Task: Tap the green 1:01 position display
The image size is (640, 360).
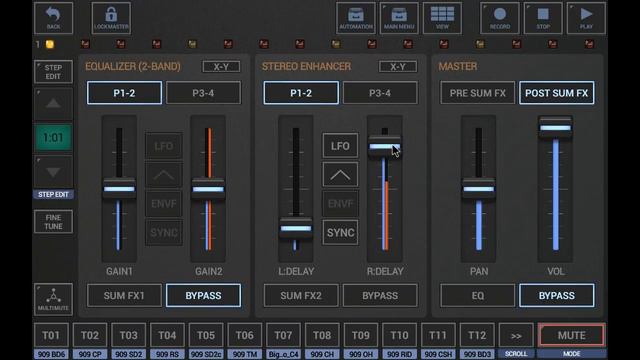Action: coord(53,138)
